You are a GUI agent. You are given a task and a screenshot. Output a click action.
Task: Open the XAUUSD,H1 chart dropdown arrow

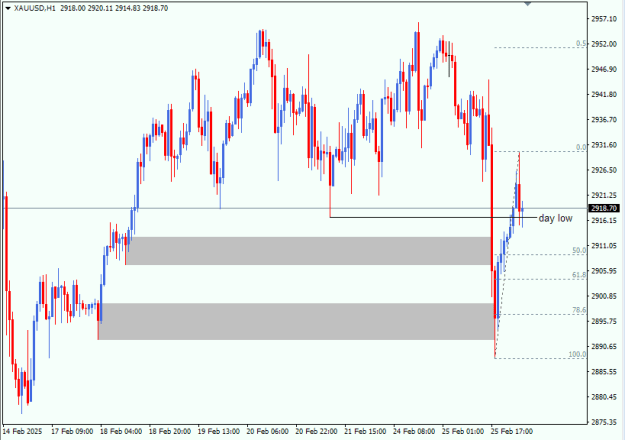click(8, 8)
